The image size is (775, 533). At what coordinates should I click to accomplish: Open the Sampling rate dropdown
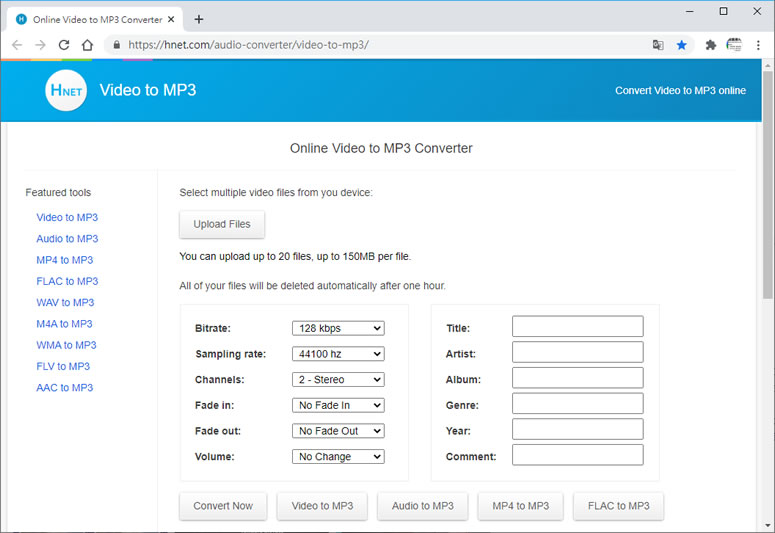(338, 354)
